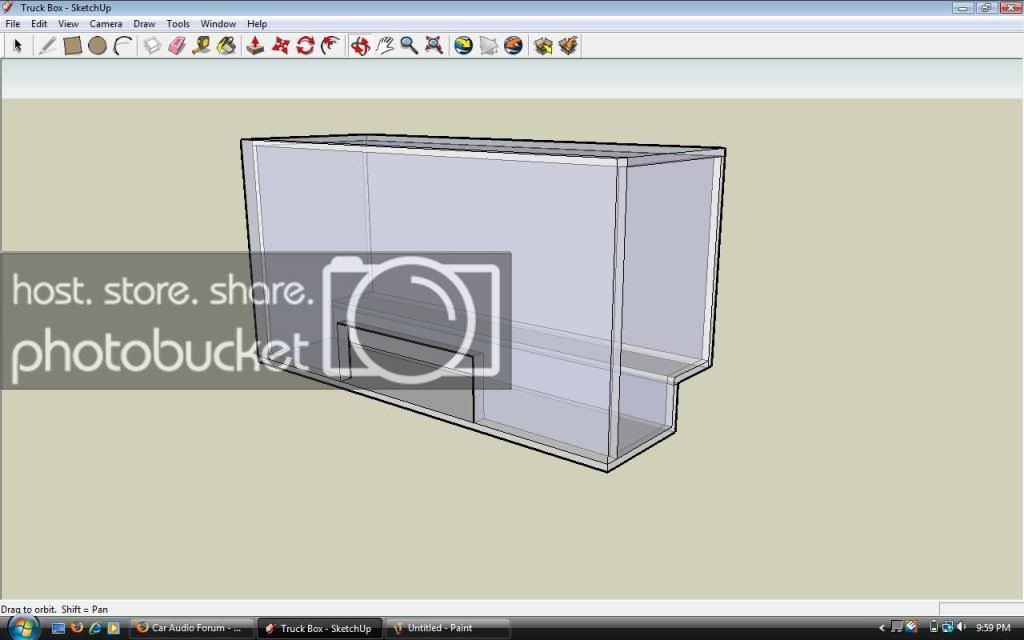Activate the Push/Pull tool
Viewport: 1024px width, 640px height.
click(x=255, y=46)
